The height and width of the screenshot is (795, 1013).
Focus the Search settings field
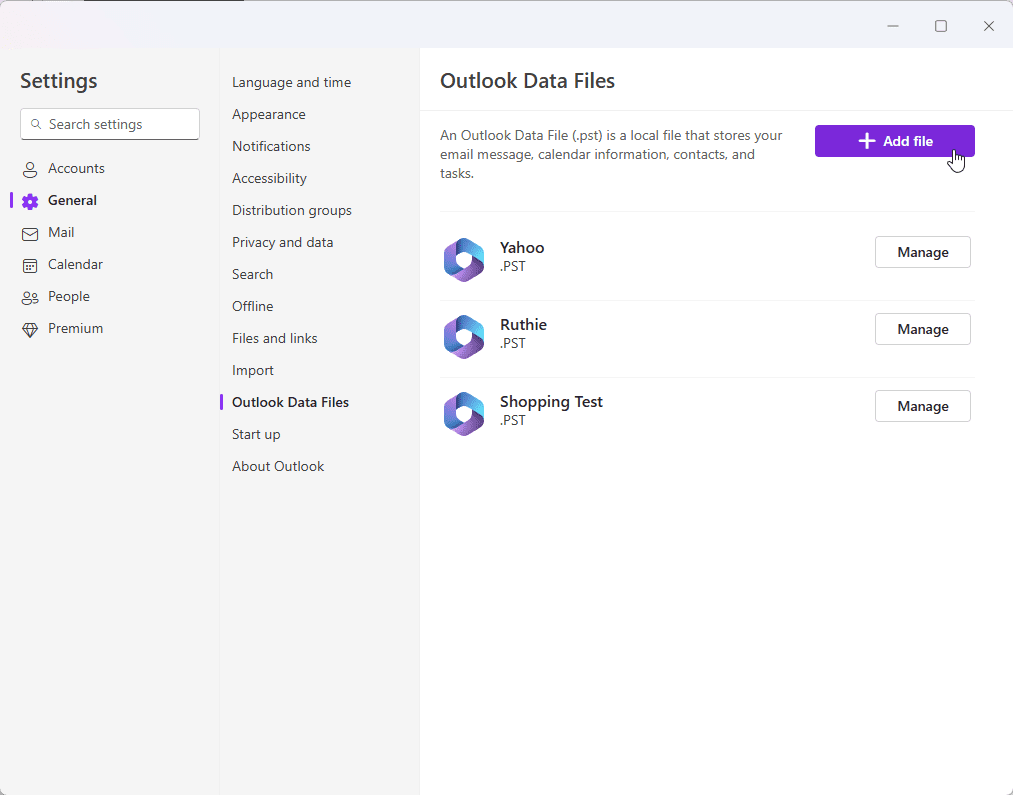click(110, 124)
